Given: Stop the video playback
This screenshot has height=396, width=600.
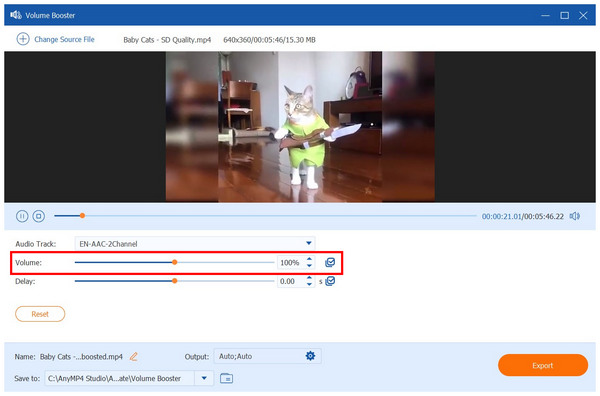Looking at the screenshot, I should 39,216.
